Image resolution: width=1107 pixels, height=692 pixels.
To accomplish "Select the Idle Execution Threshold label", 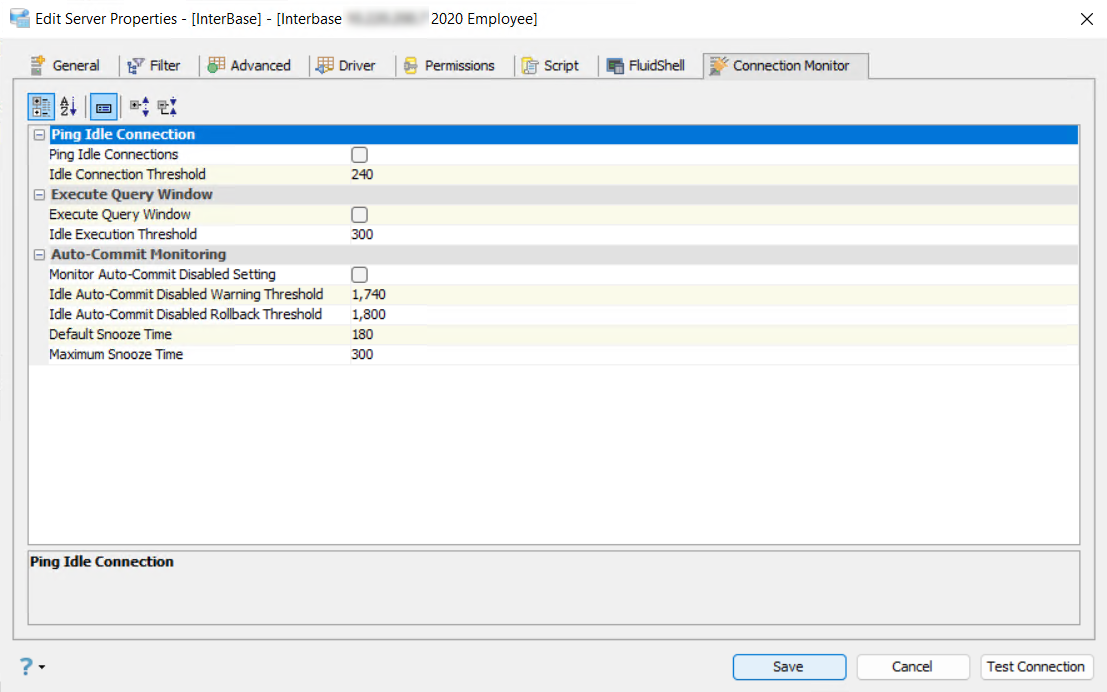I will point(123,234).
